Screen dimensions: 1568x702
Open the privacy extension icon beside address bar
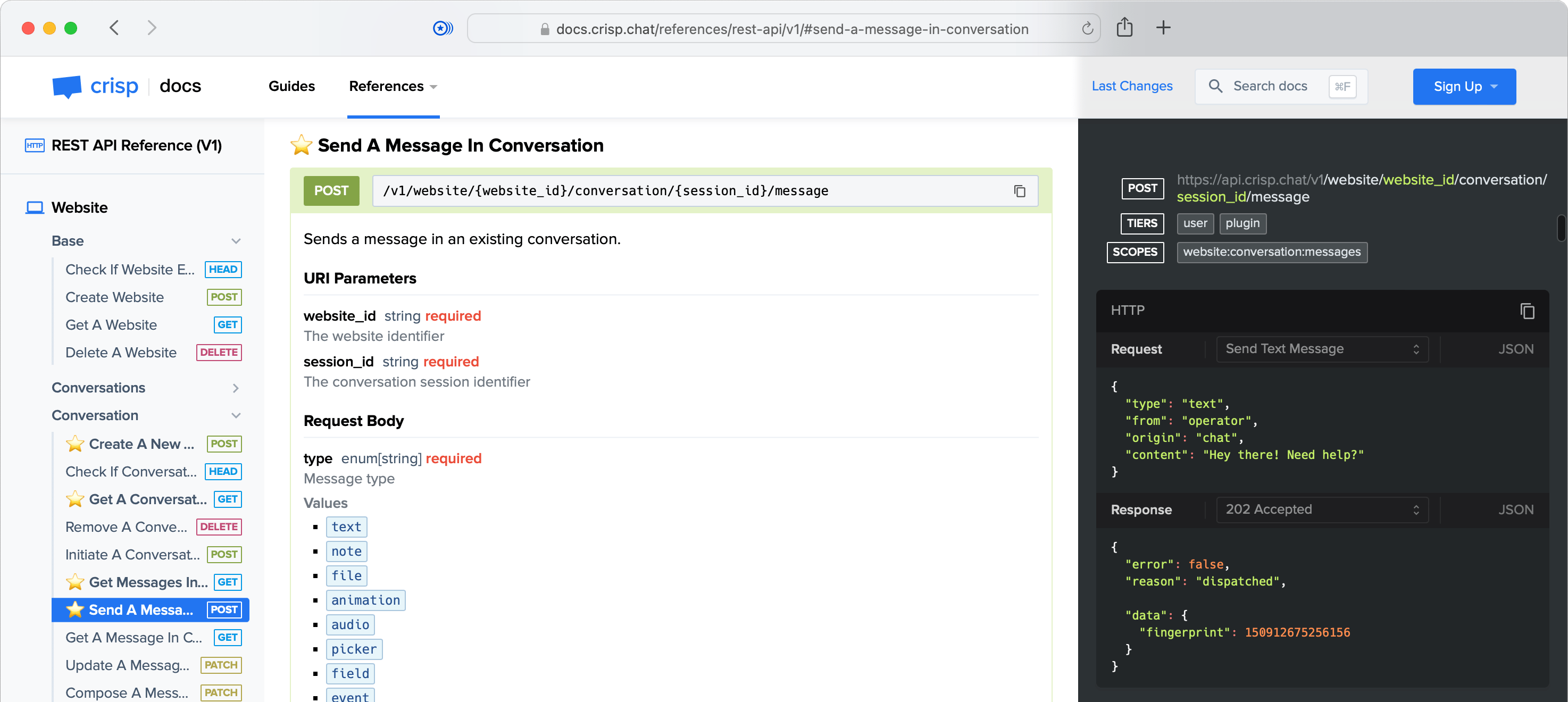click(x=443, y=28)
